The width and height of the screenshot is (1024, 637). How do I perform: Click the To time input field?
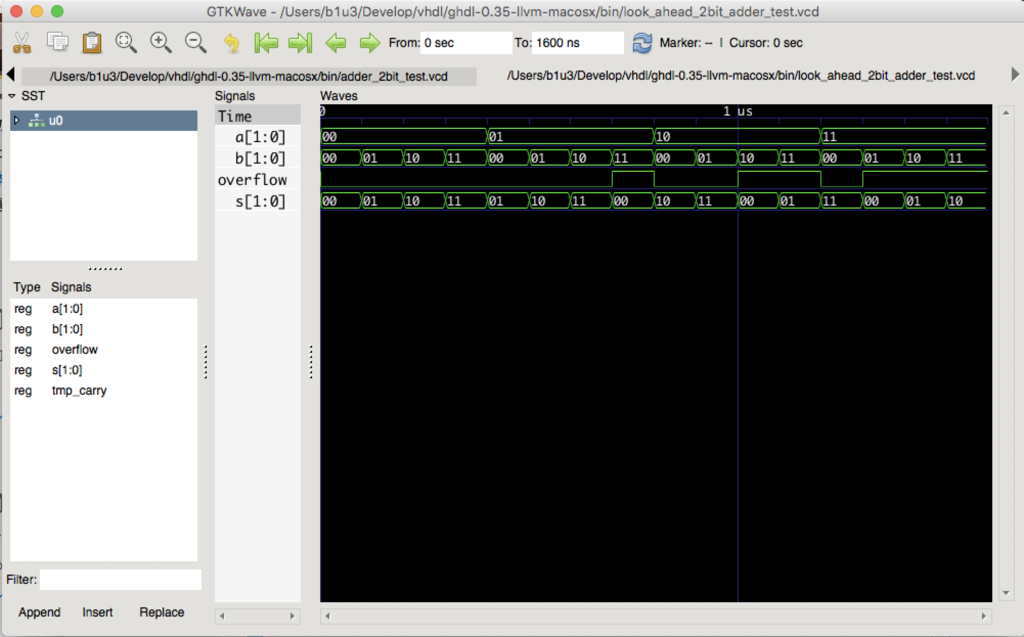(x=577, y=42)
